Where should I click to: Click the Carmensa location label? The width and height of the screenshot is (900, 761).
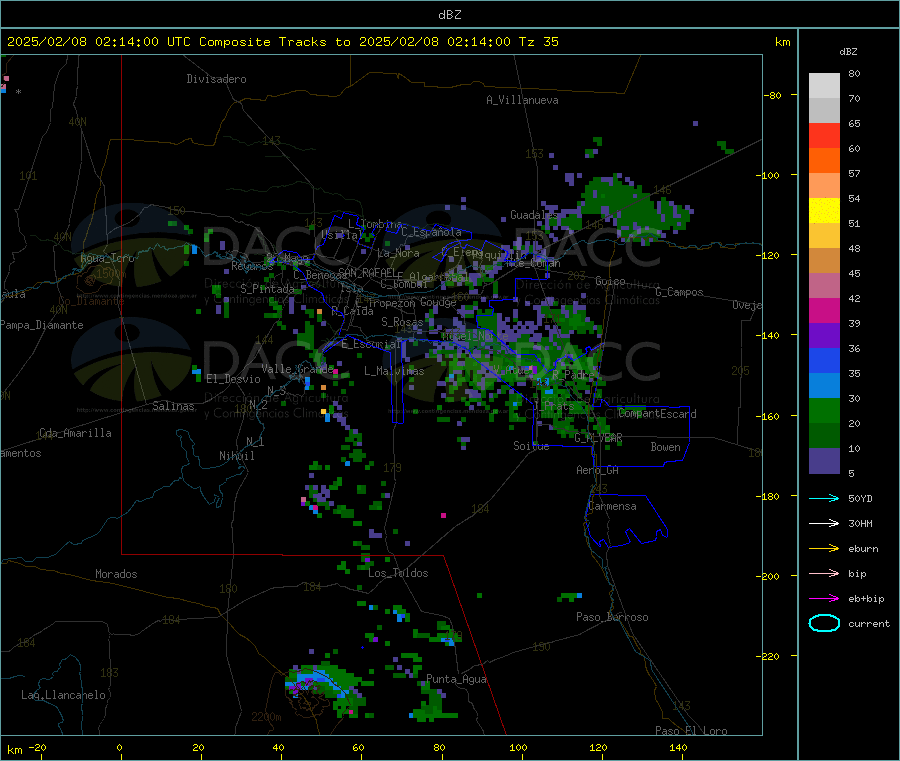click(612, 506)
